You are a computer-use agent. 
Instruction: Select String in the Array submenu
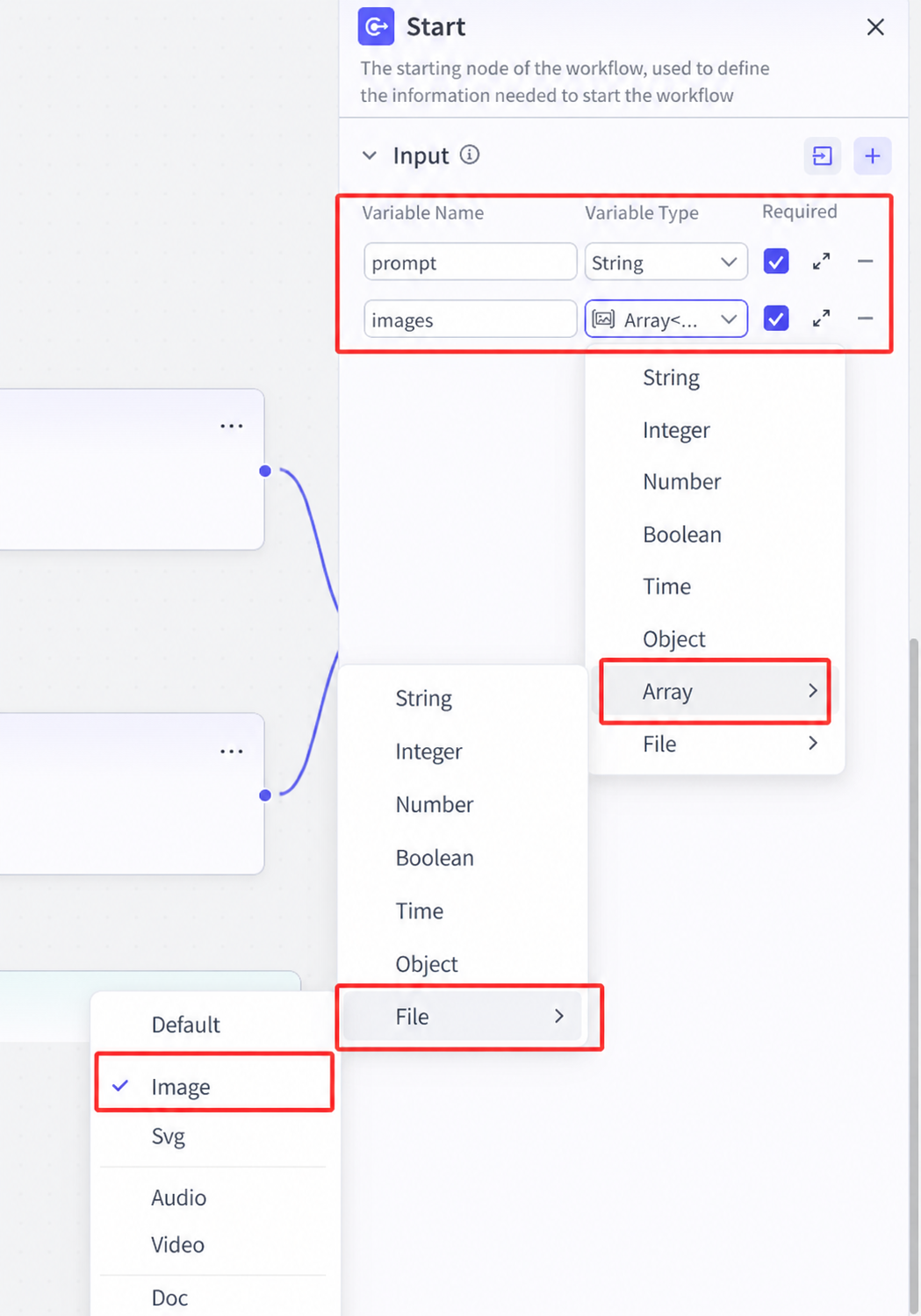[x=424, y=698]
